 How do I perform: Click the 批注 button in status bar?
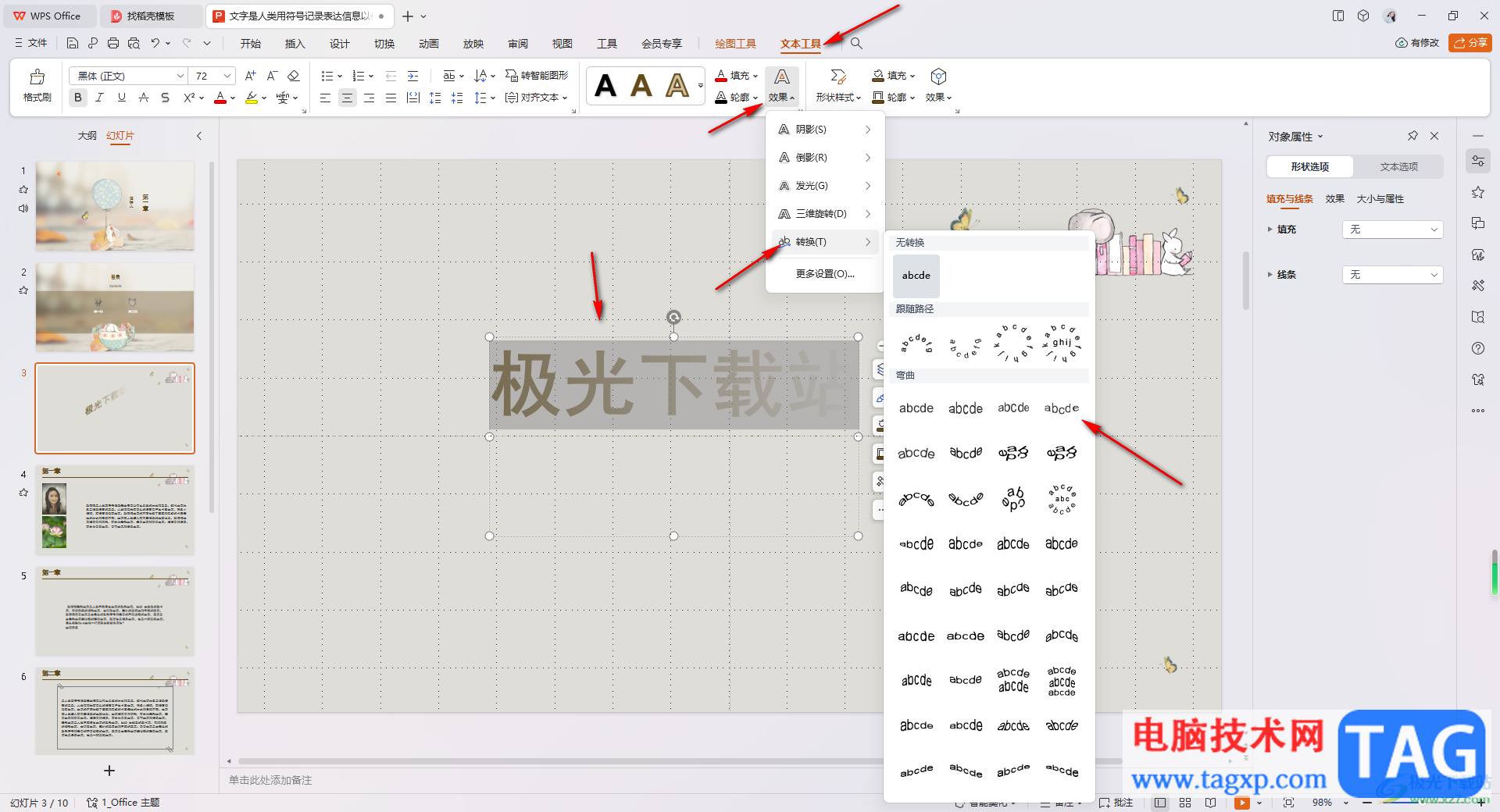point(1116,803)
